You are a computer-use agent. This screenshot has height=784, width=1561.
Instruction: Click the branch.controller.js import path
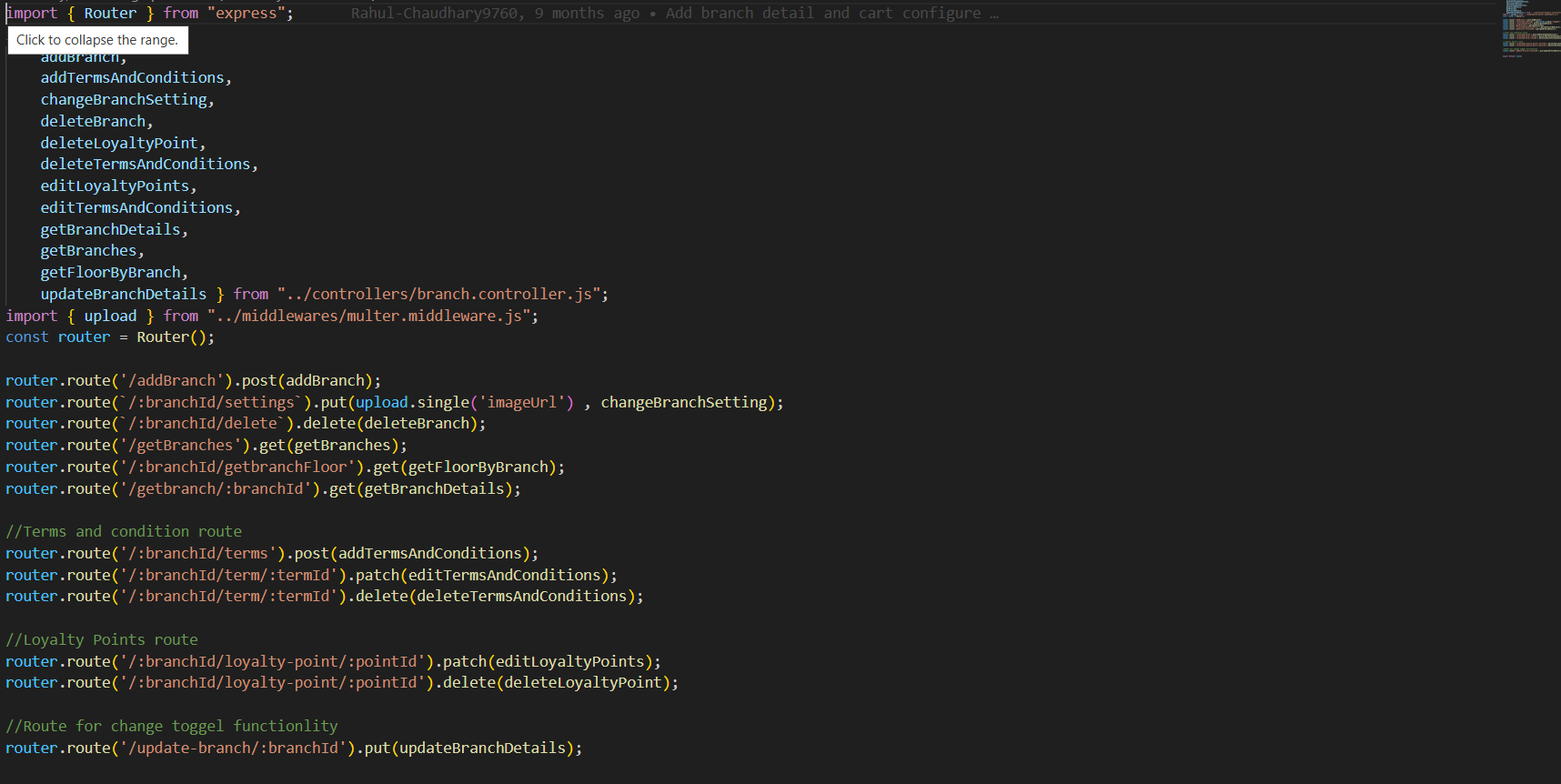coord(442,295)
